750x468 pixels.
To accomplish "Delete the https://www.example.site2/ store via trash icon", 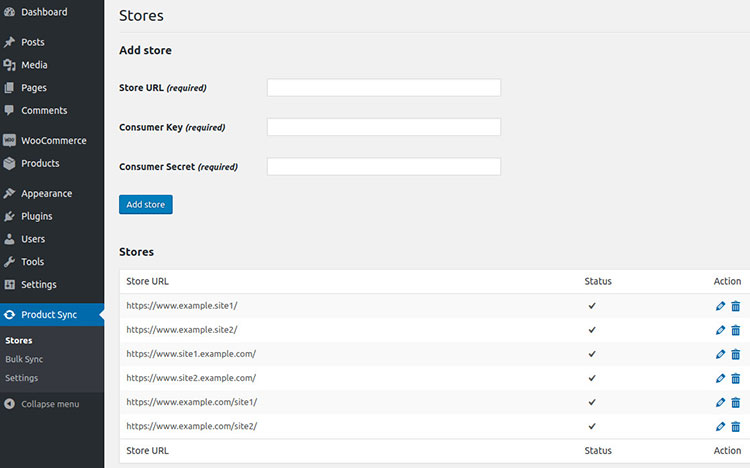I will tap(736, 330).
